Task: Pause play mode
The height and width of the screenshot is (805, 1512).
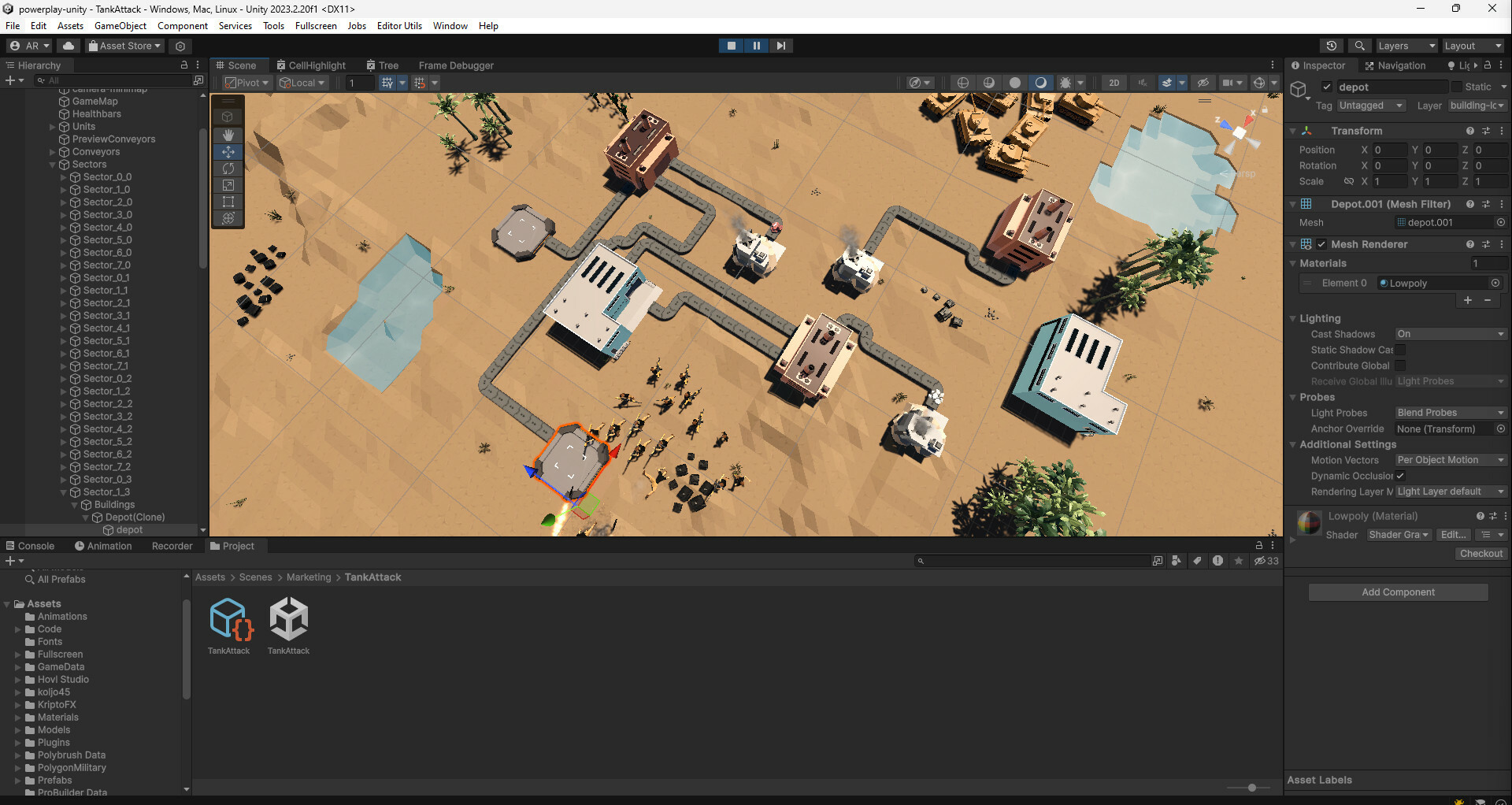Action: tap(756, 46)
